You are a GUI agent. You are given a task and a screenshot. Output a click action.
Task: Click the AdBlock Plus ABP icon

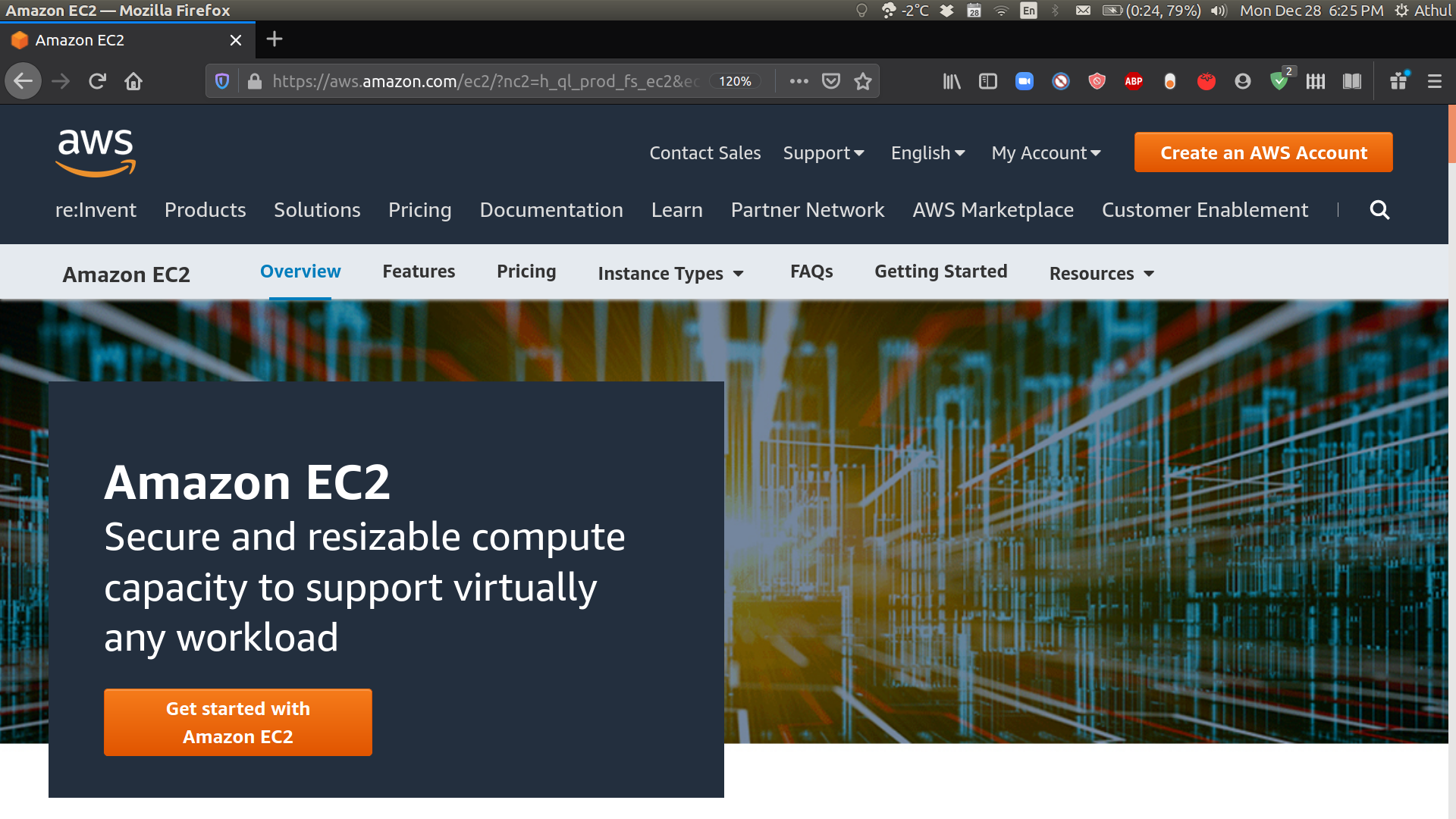(1132, 81)
